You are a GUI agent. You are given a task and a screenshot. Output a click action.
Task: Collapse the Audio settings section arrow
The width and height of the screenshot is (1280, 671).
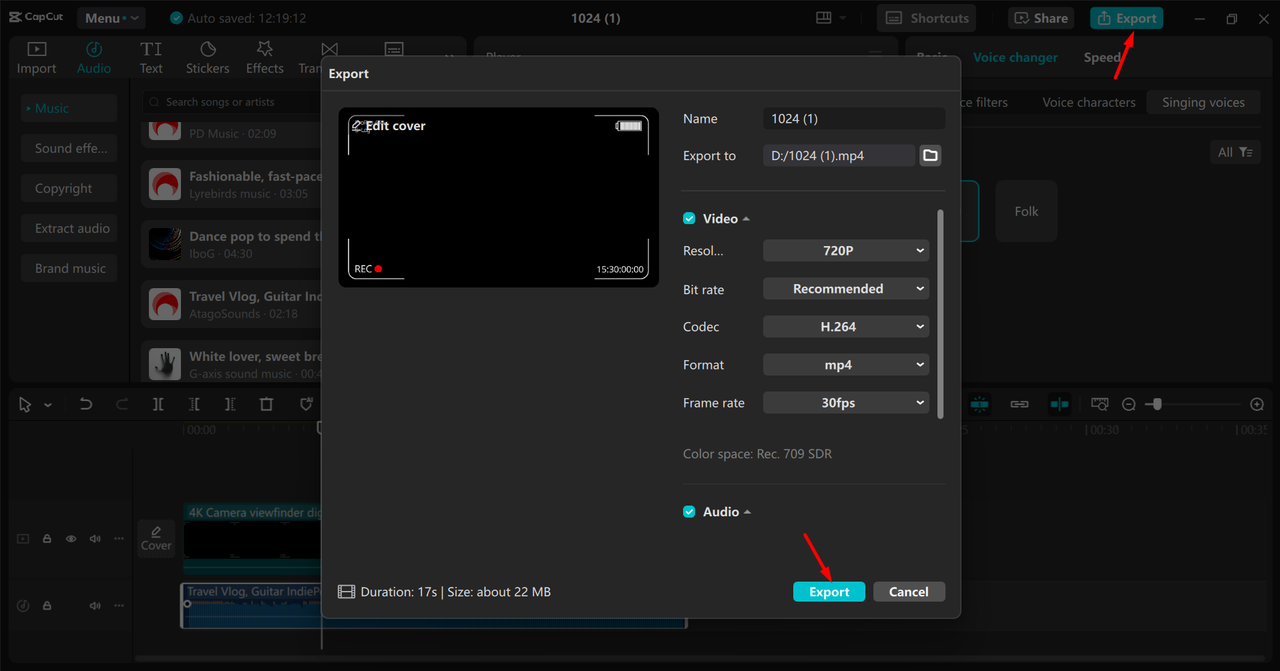click(x=747, y=512)
